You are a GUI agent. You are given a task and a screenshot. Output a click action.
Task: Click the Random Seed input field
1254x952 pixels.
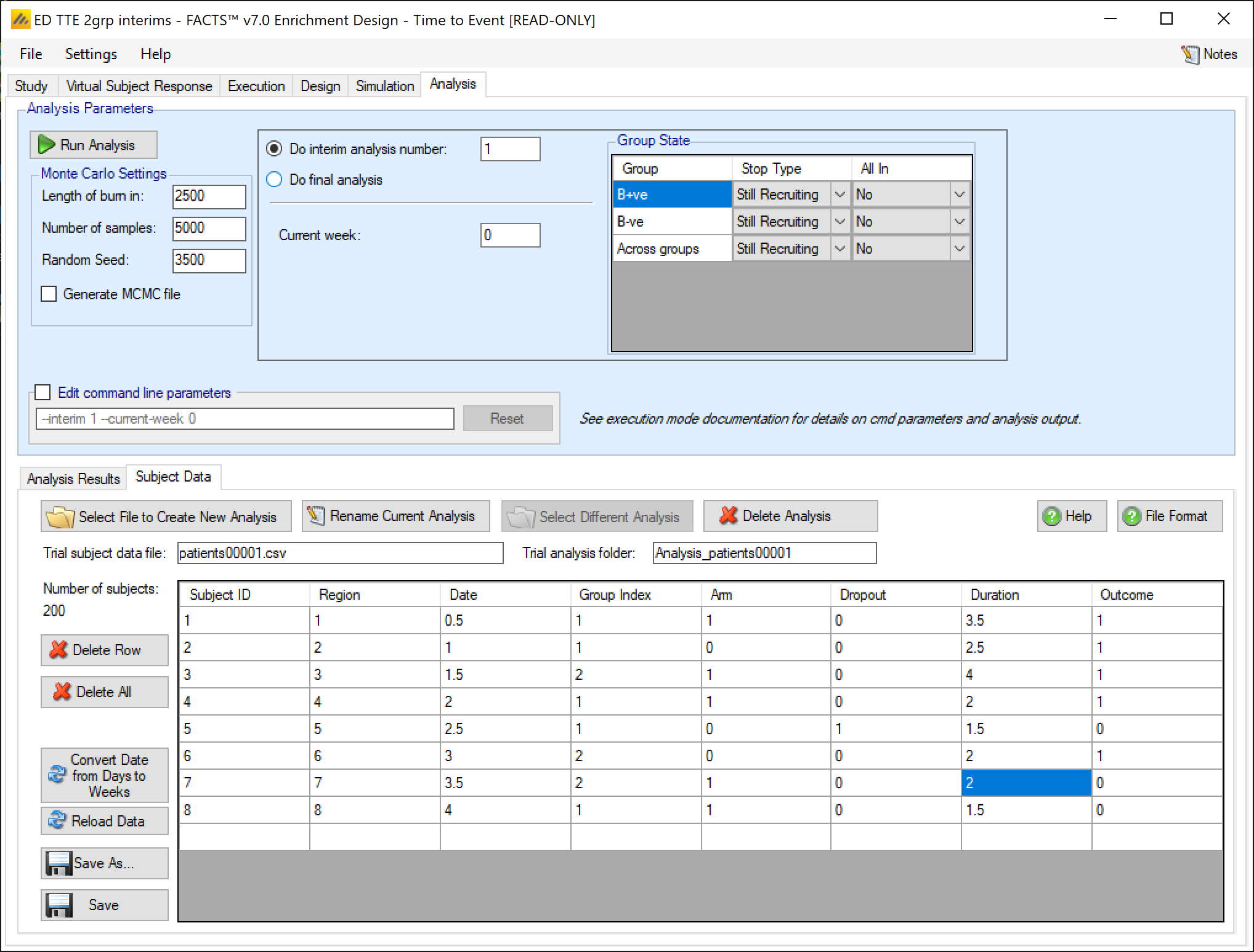pos(208,260)
